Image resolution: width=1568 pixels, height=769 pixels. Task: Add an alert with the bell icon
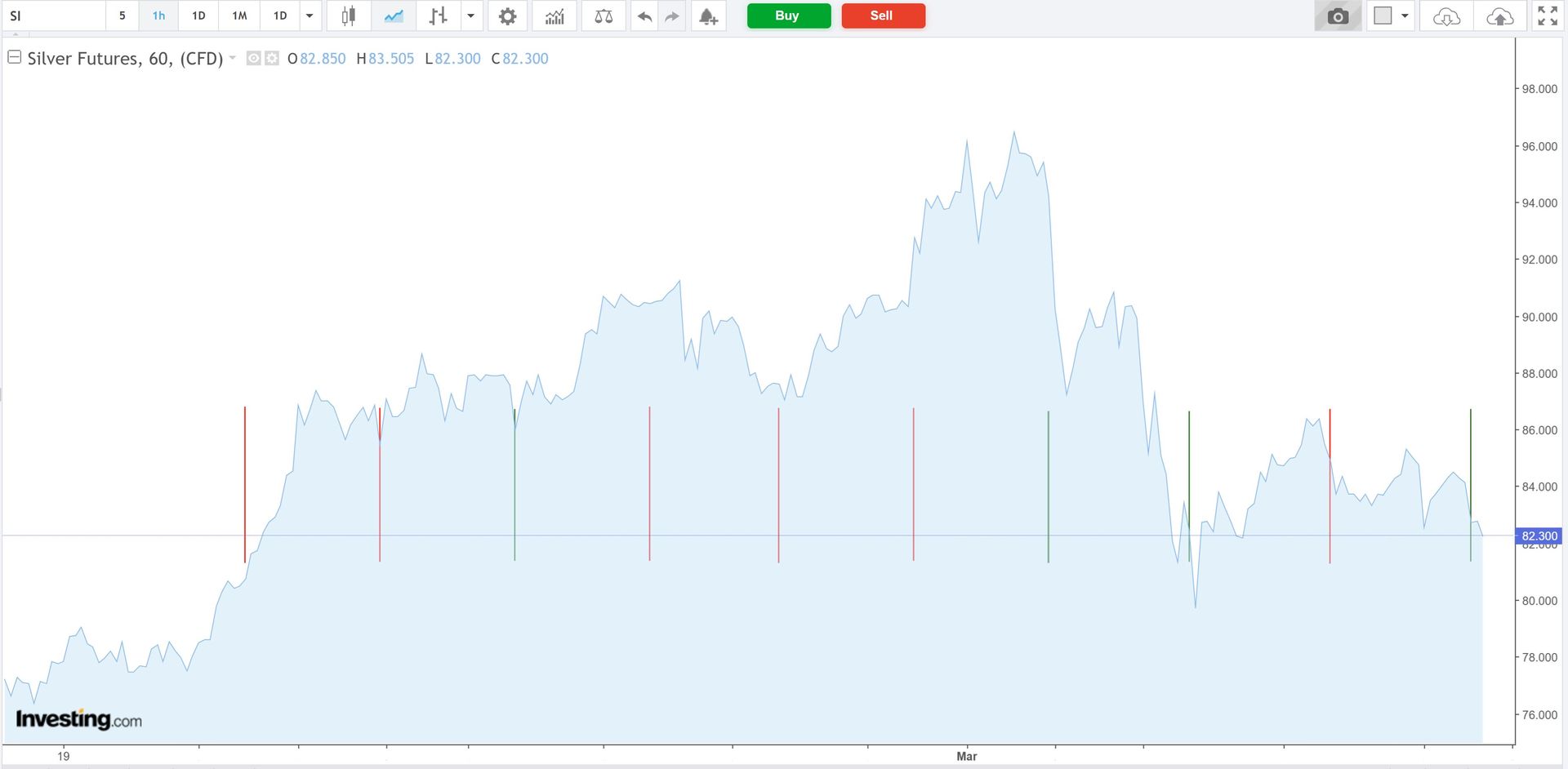(708, 16)
